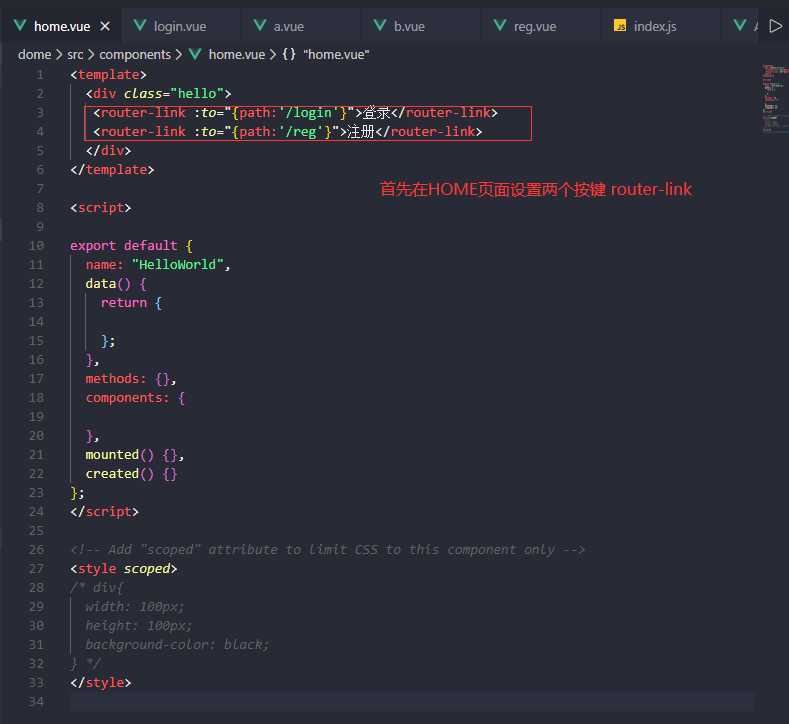Click the JS icon on index.js tab
Screen dimensions: 789x724
620,26
